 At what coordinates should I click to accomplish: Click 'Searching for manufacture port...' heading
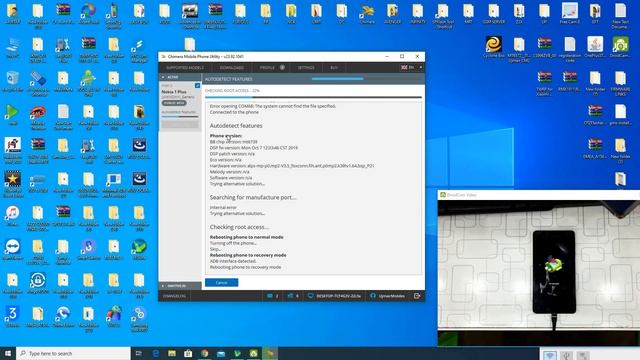click(253, 197)
